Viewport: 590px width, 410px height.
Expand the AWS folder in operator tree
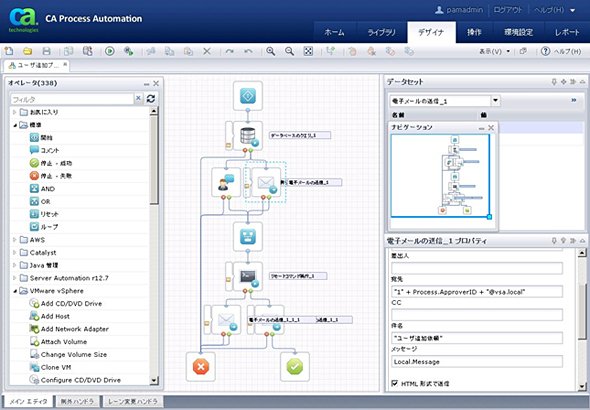(x=15, y=240)
